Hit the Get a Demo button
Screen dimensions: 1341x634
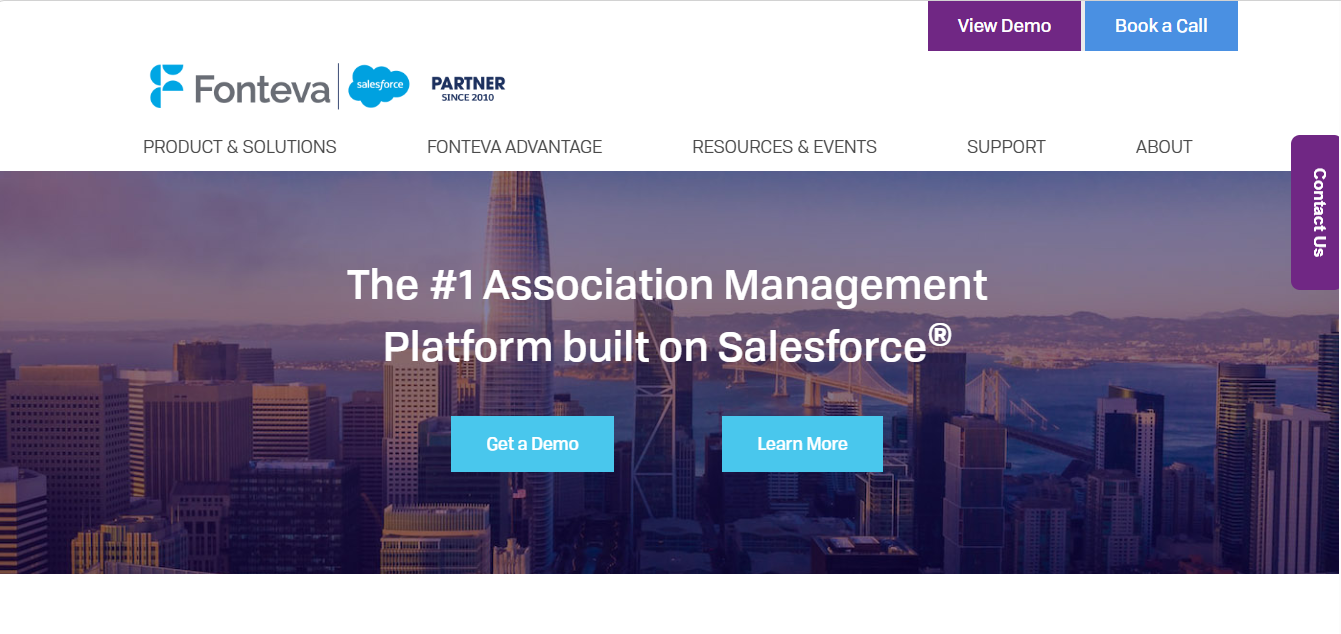point(532,444)
